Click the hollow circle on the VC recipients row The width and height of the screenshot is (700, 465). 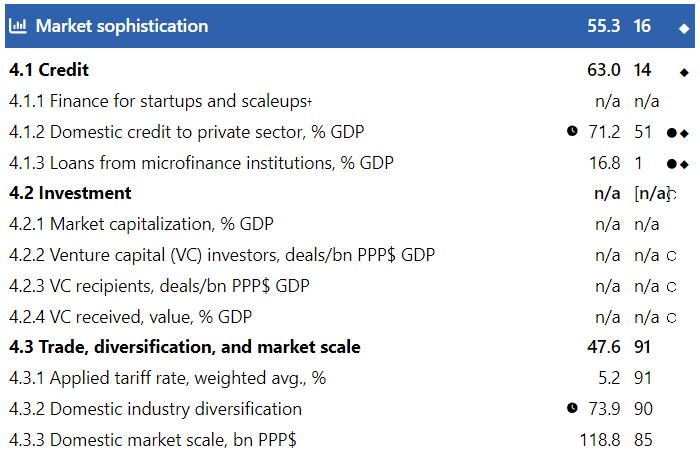click(672, 287)
